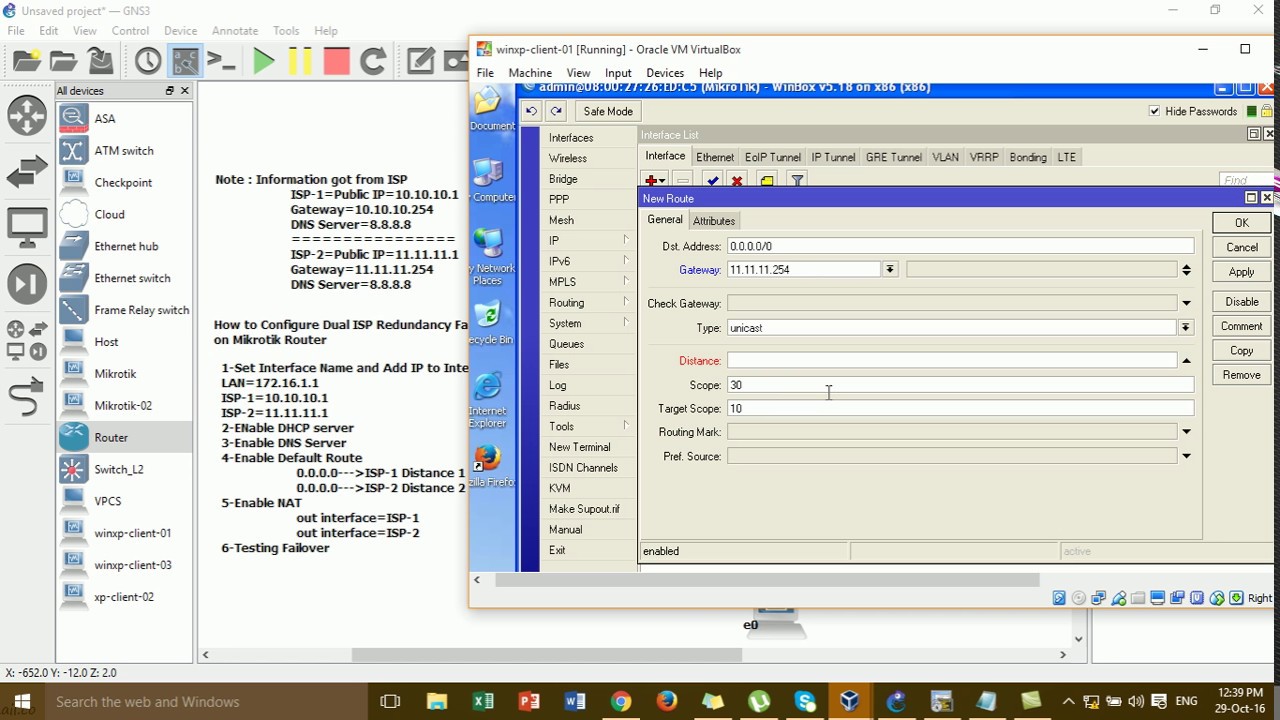Switch to EoIP Tunnel tab

pos(773,157)
